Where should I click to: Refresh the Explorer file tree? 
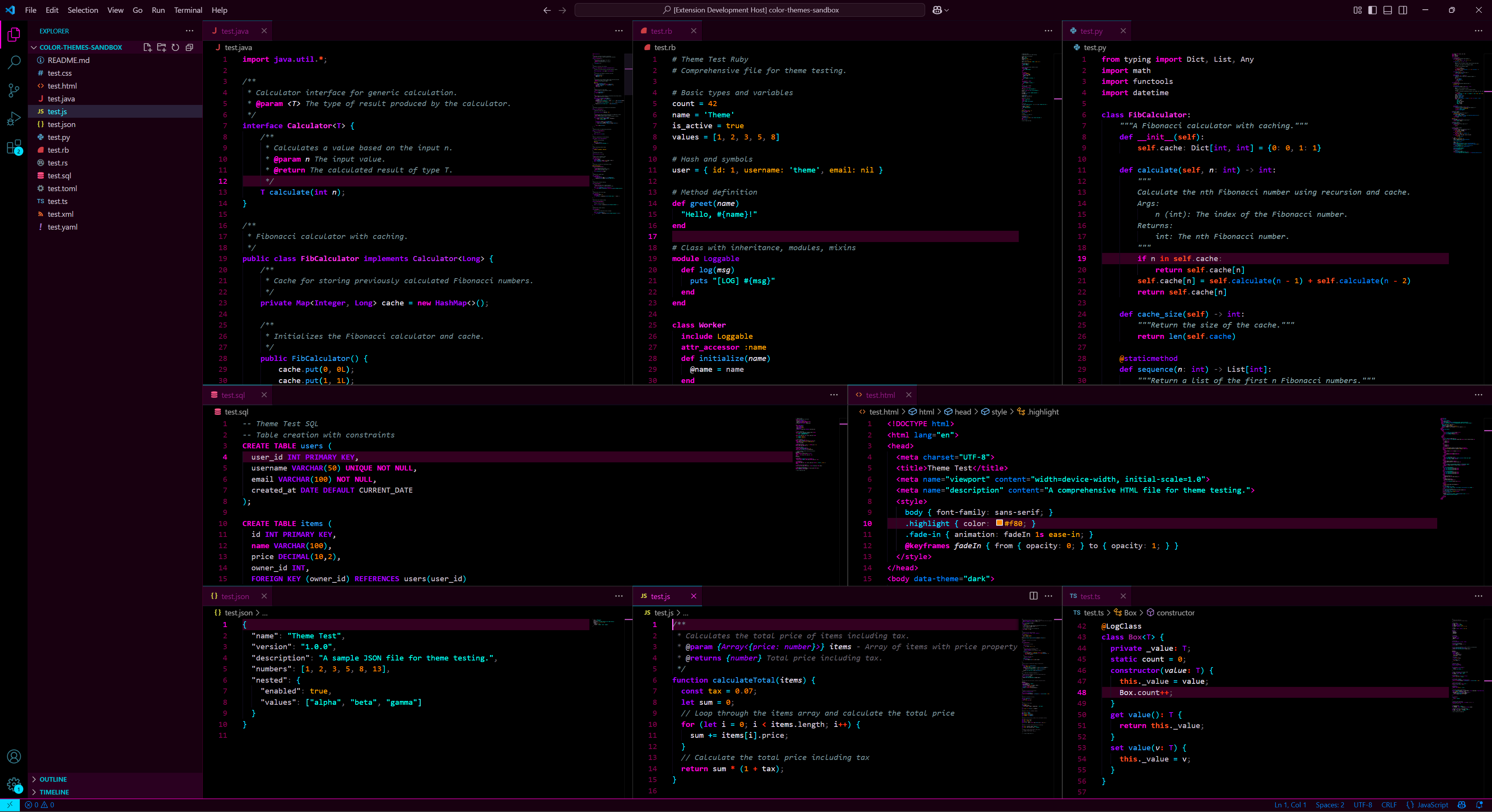[x=175, y=47]
